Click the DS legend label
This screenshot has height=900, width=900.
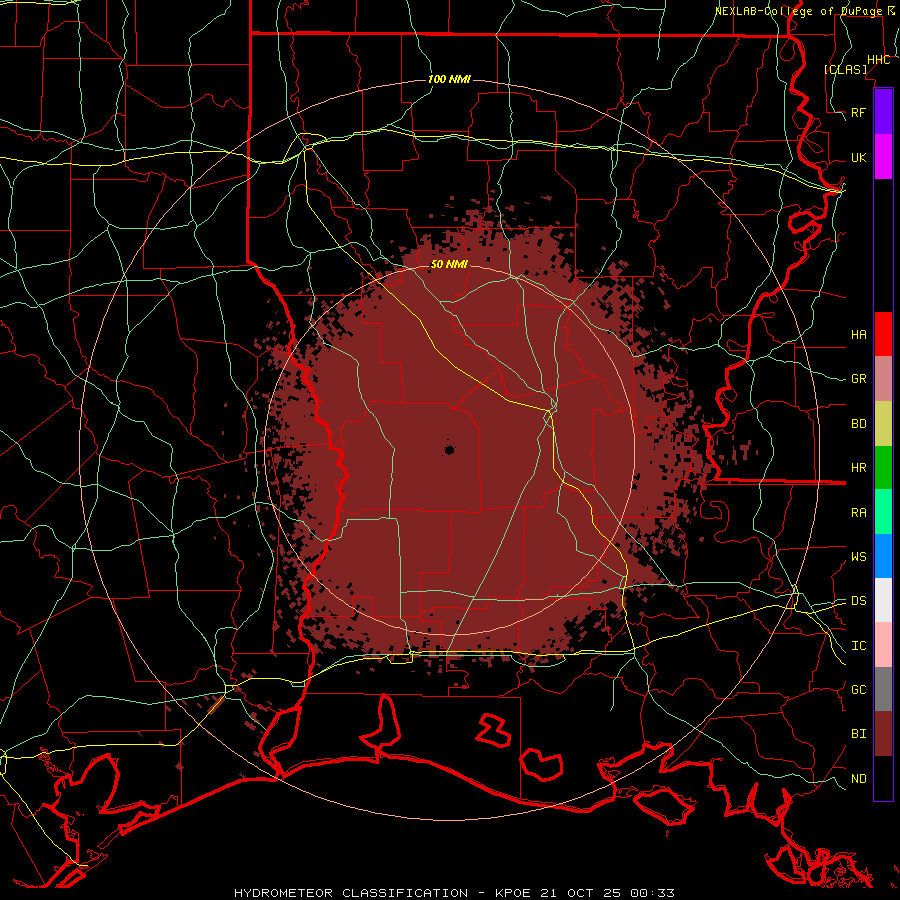(x=859, y=601)
